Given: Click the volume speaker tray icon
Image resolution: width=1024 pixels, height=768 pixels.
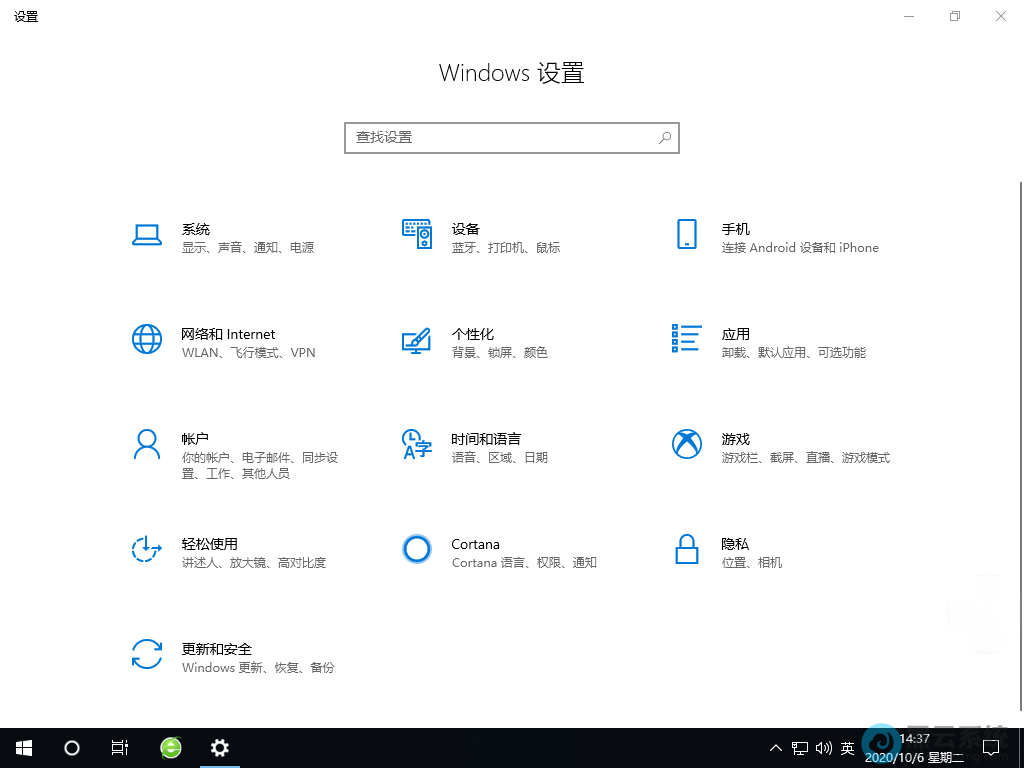Looking at the screenshot, I should click(823, 748).
